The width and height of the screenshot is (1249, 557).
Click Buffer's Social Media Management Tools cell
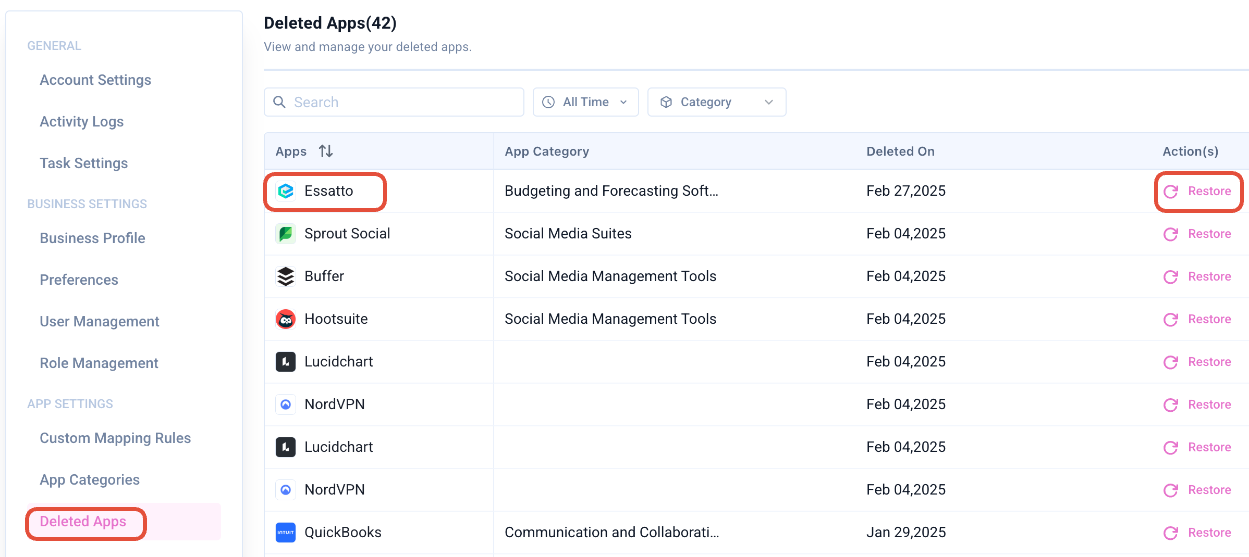point(611,276)
